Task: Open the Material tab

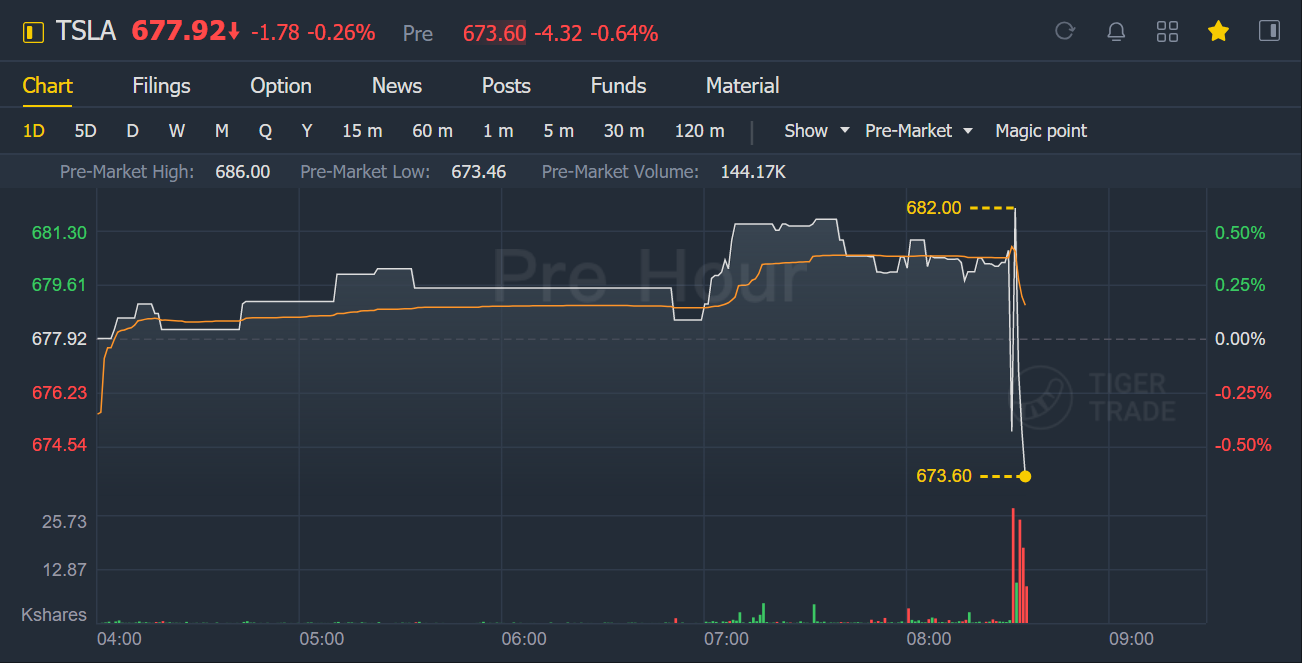Action: [x=742, y=86]
